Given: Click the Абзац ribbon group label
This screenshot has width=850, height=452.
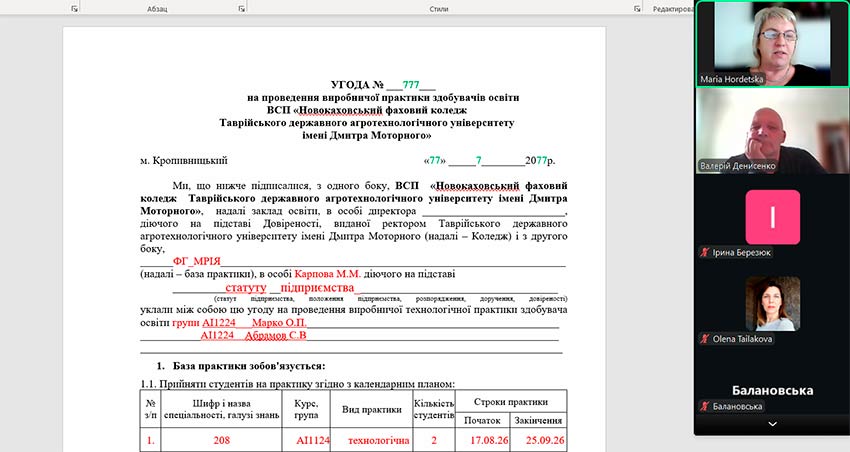Looking at the screenshot, I should 157,9.
